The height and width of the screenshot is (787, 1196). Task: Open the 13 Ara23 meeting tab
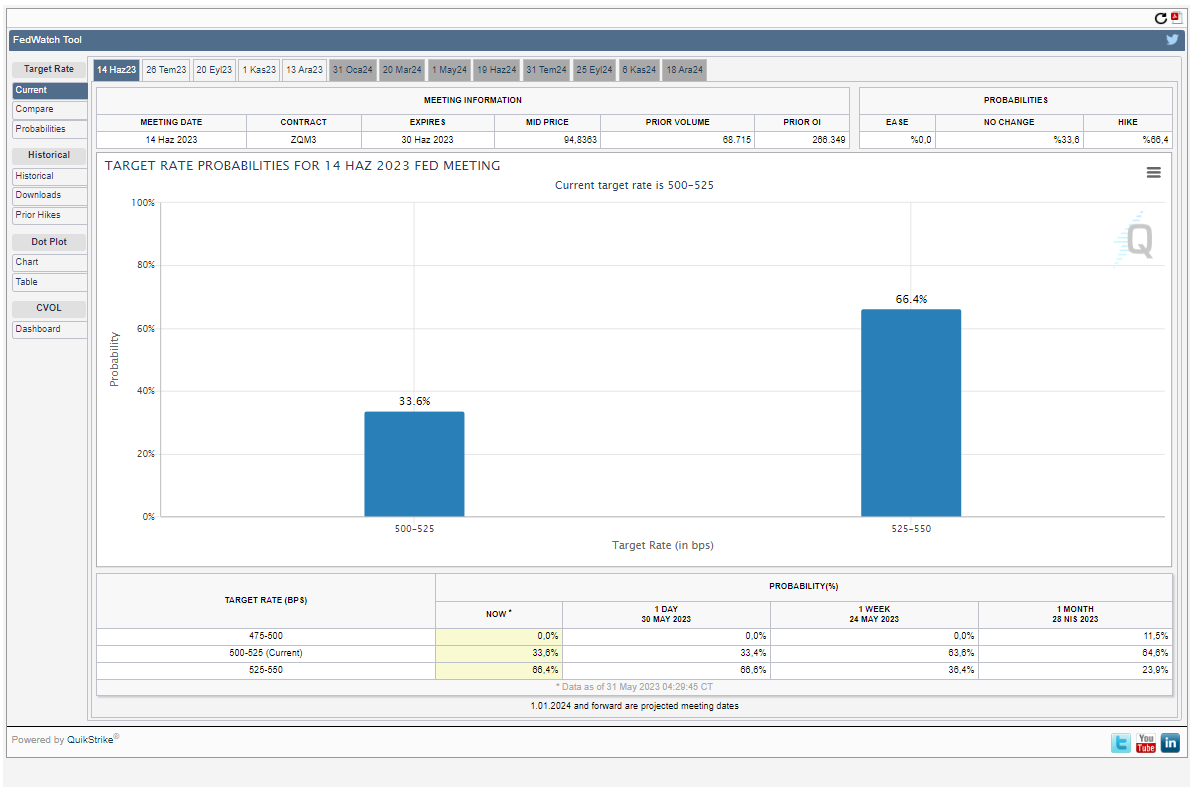[304, 70]
